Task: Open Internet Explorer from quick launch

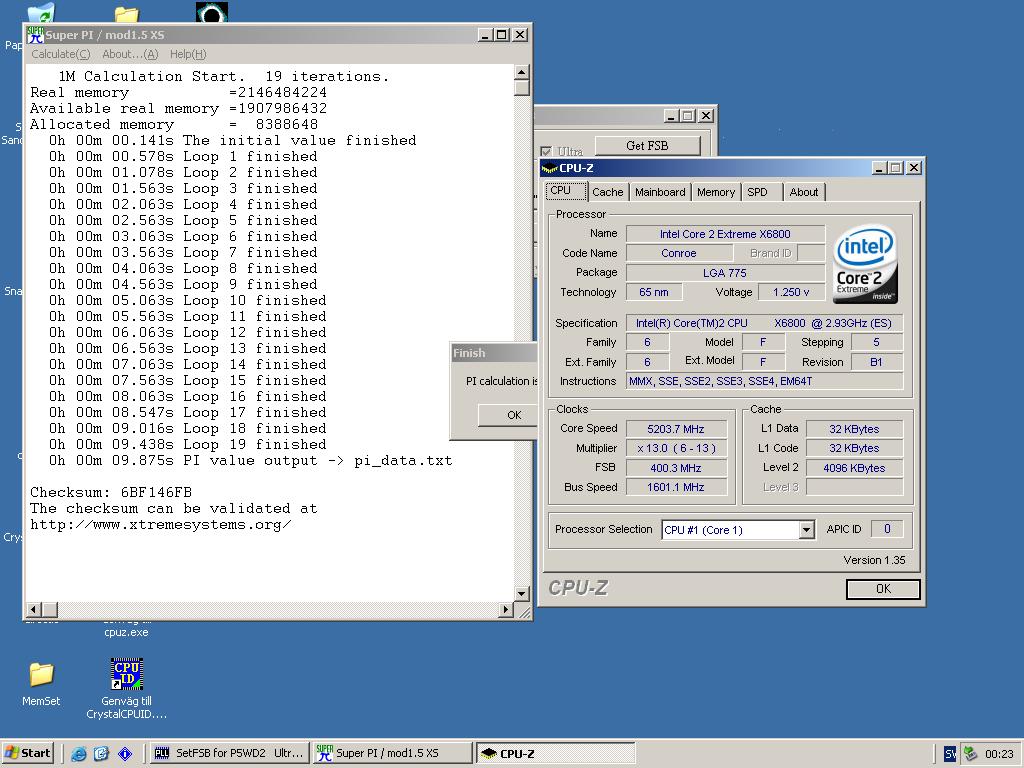Action: [x=79, y=754]
